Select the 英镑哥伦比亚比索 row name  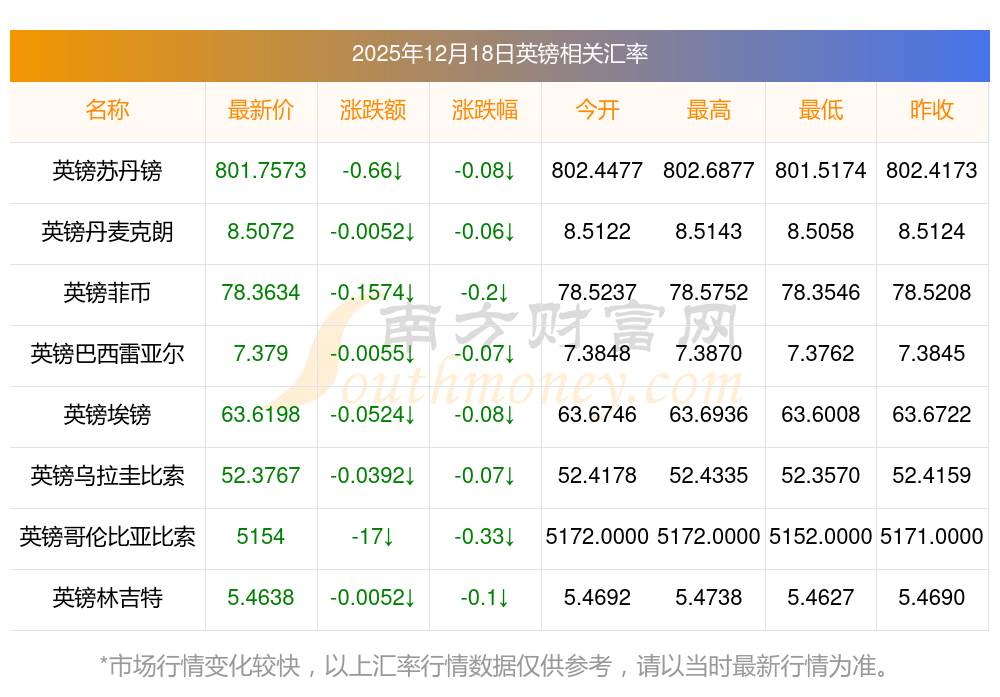(107, 536)
